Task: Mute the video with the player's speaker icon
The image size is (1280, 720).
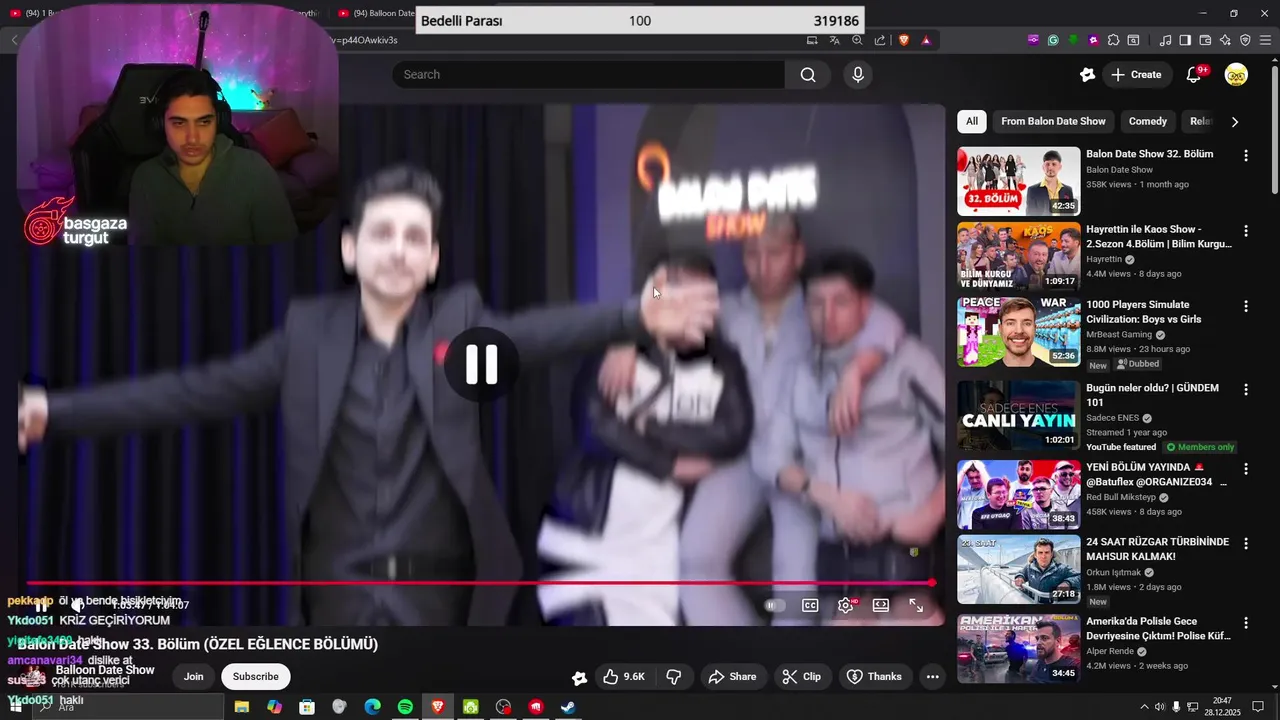Action: click(77, 605)
